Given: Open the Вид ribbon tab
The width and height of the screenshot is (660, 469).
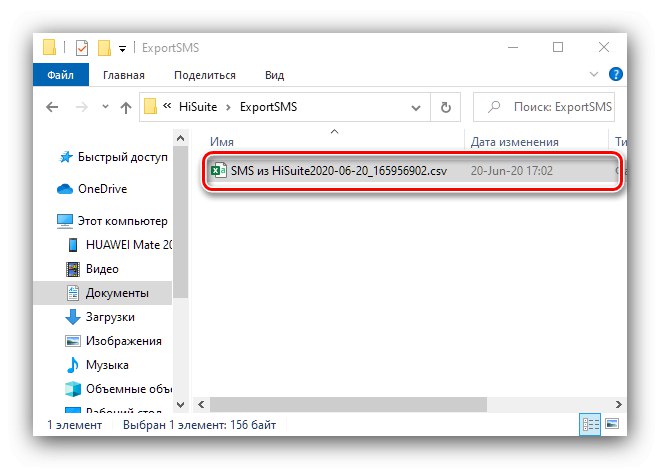Looking at the screenshot, I should 274,75.
